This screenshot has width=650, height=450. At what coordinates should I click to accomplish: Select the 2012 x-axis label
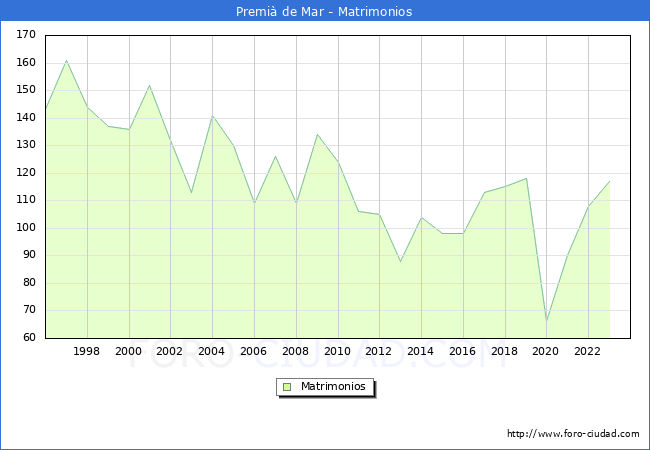click(379, 351)
